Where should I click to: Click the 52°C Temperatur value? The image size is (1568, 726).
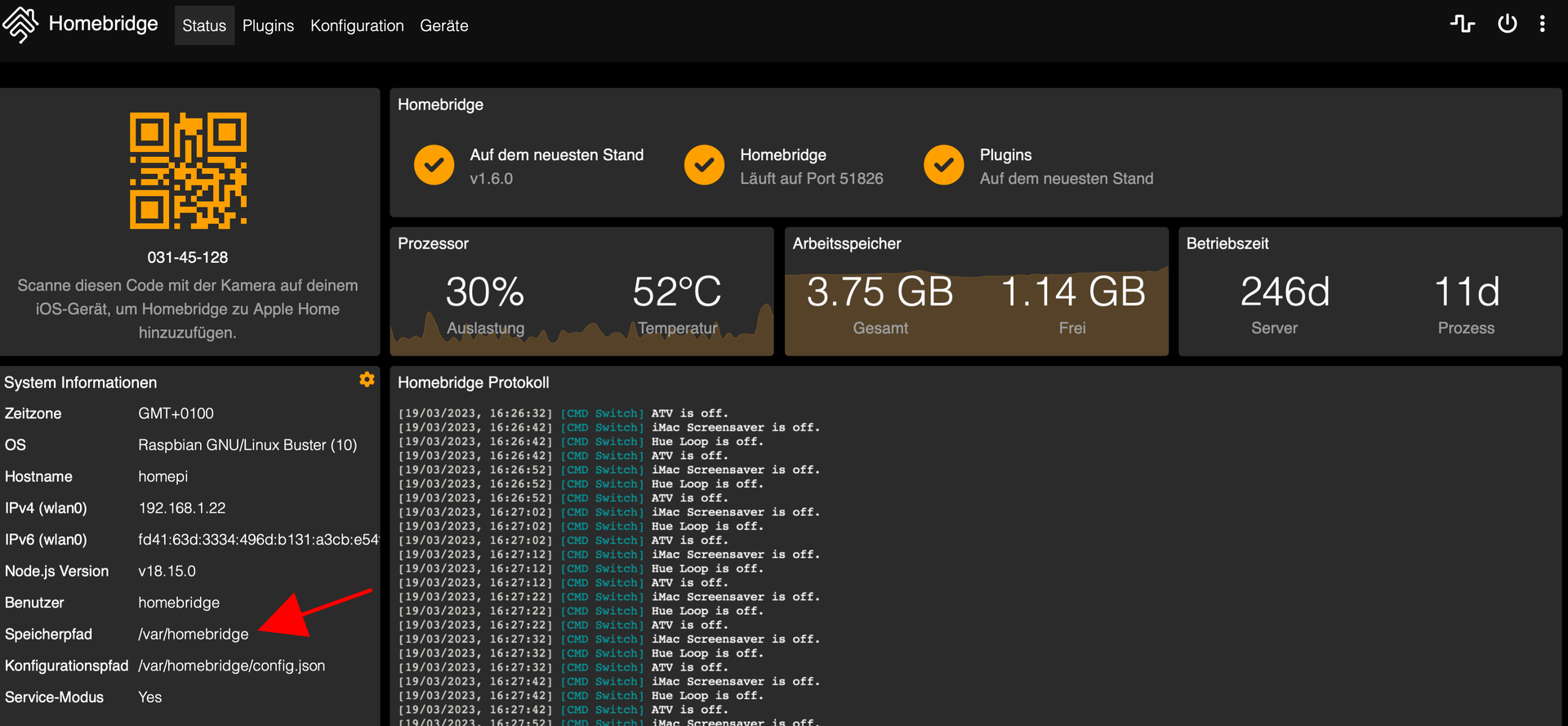point(677,292)
